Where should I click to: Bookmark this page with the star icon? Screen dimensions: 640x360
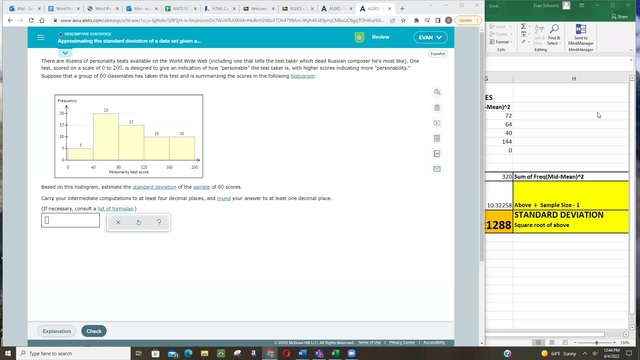pos(403,20)
